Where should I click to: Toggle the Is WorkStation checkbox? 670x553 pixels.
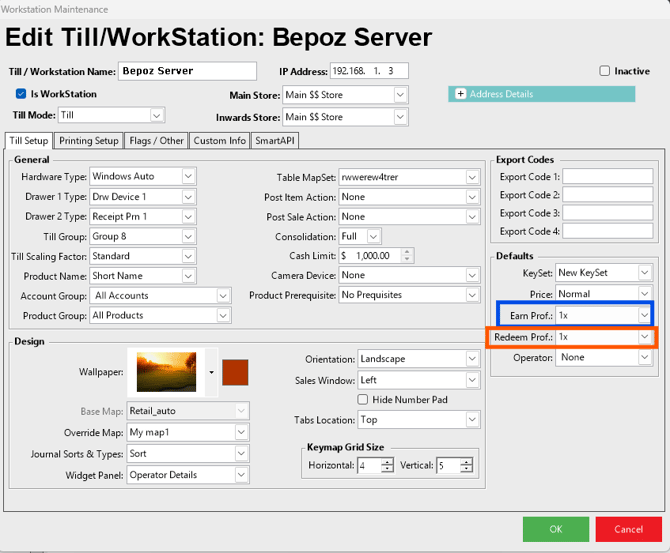21,94
